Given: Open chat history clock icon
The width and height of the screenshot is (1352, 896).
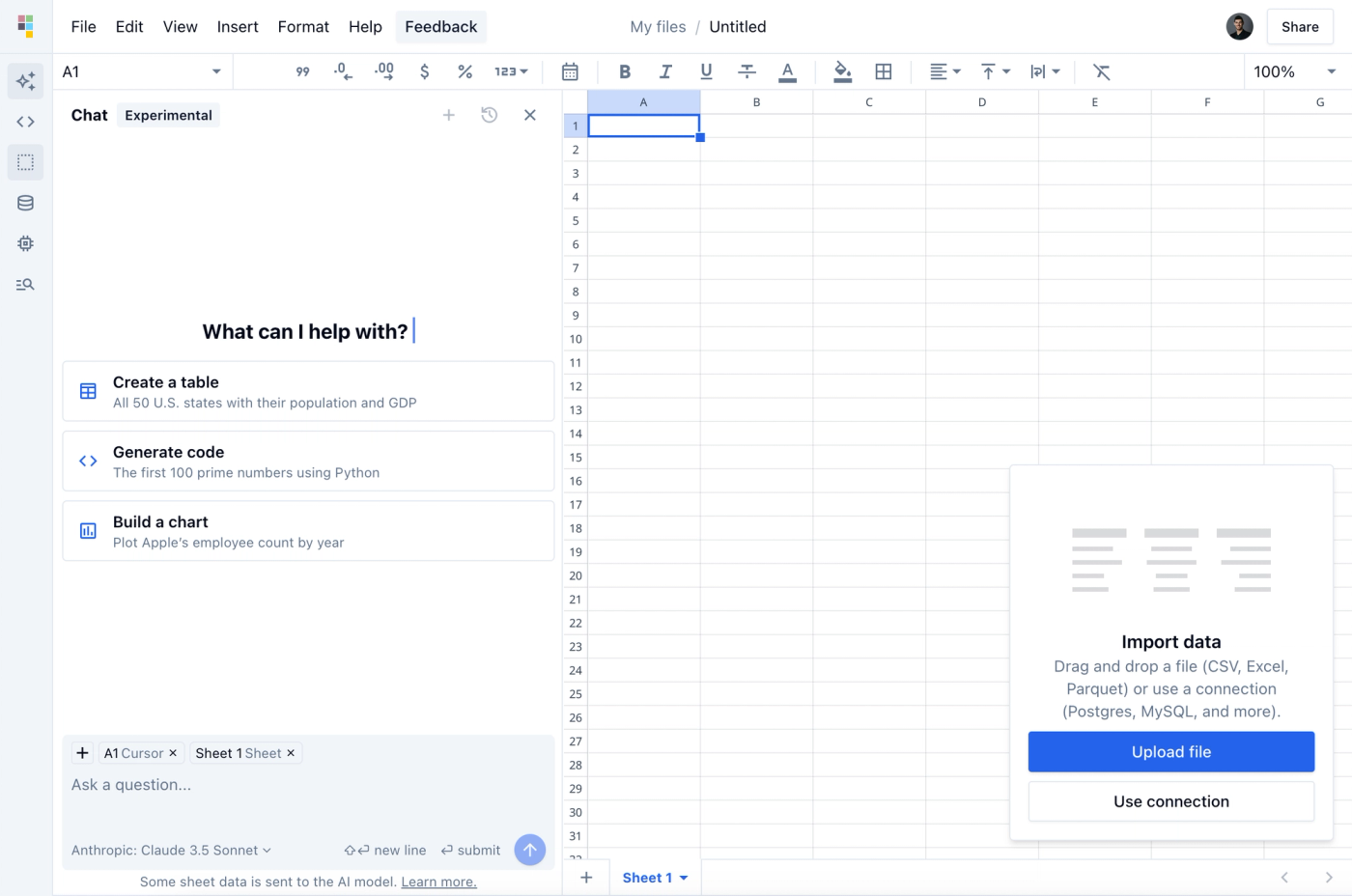Looking at the screenshot, I should (490, 115).
